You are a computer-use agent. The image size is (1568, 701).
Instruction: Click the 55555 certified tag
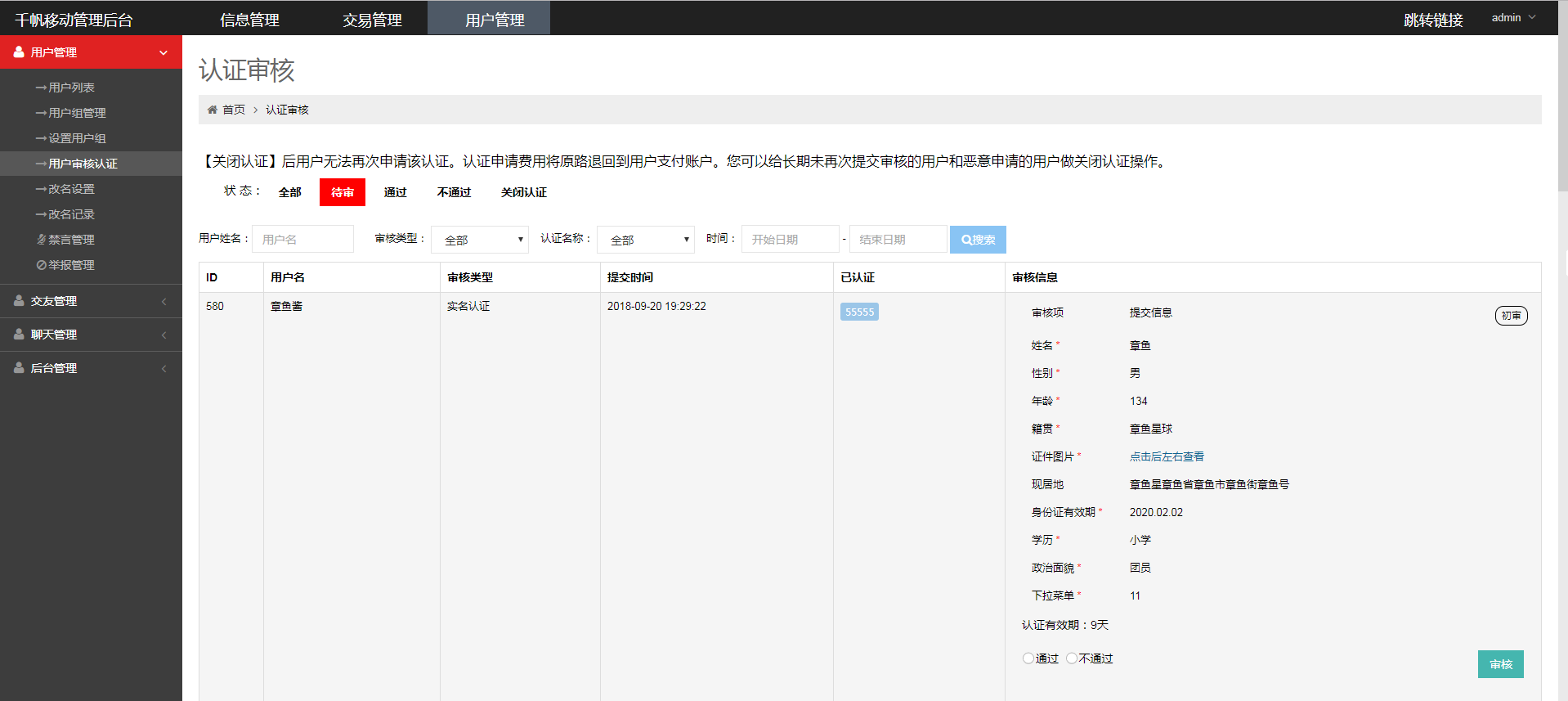pyautogui.click(x=859, y=312)
